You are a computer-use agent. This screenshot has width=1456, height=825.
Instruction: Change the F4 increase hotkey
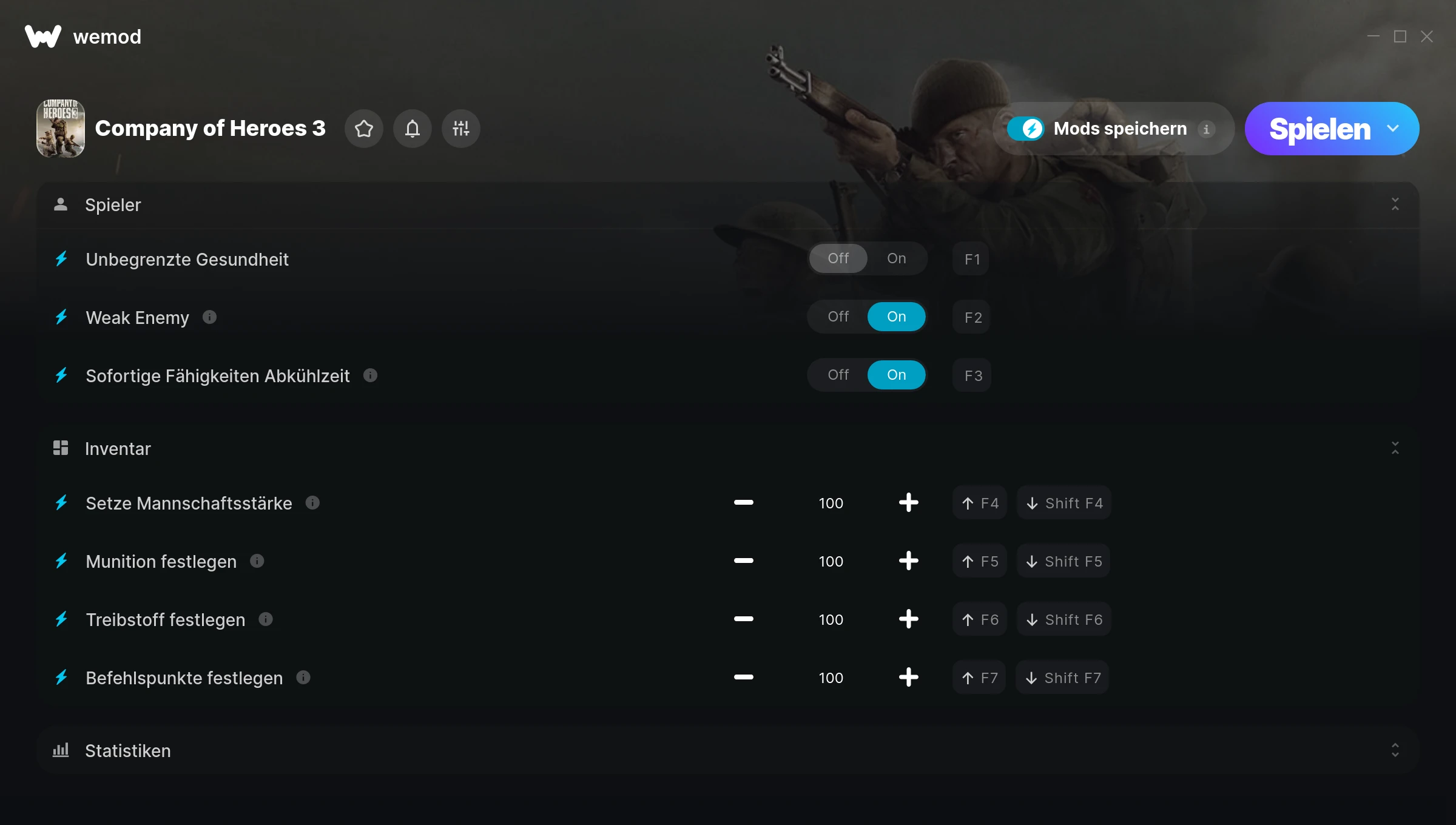[980, 503]
